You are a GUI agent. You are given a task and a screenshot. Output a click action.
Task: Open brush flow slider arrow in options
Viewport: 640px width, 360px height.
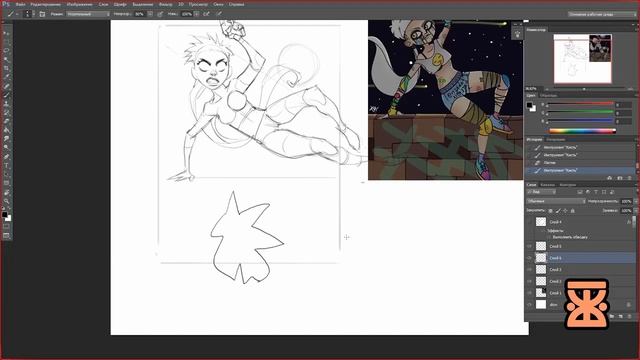click(197, 14)
